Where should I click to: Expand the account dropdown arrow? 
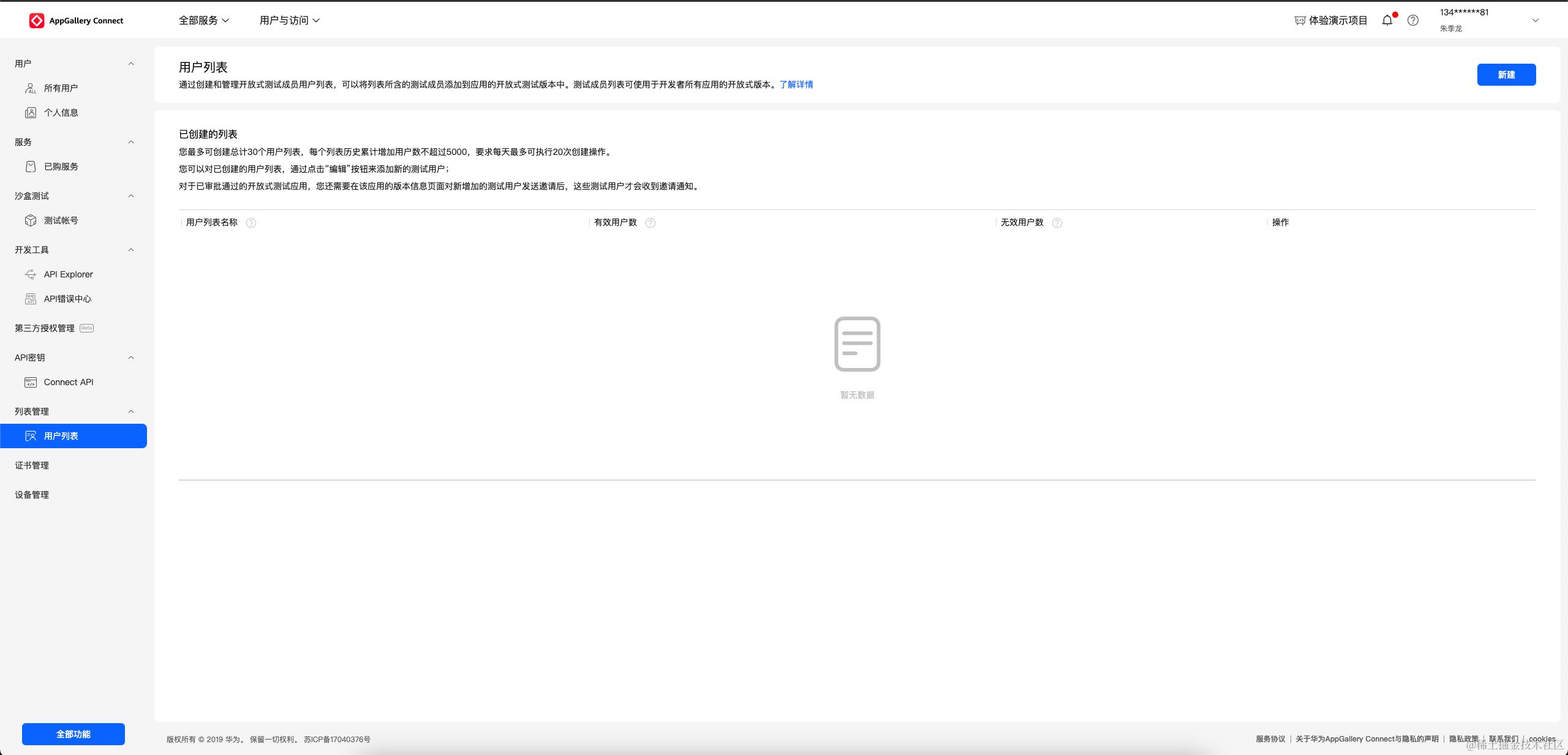[x=1535, y=20]
